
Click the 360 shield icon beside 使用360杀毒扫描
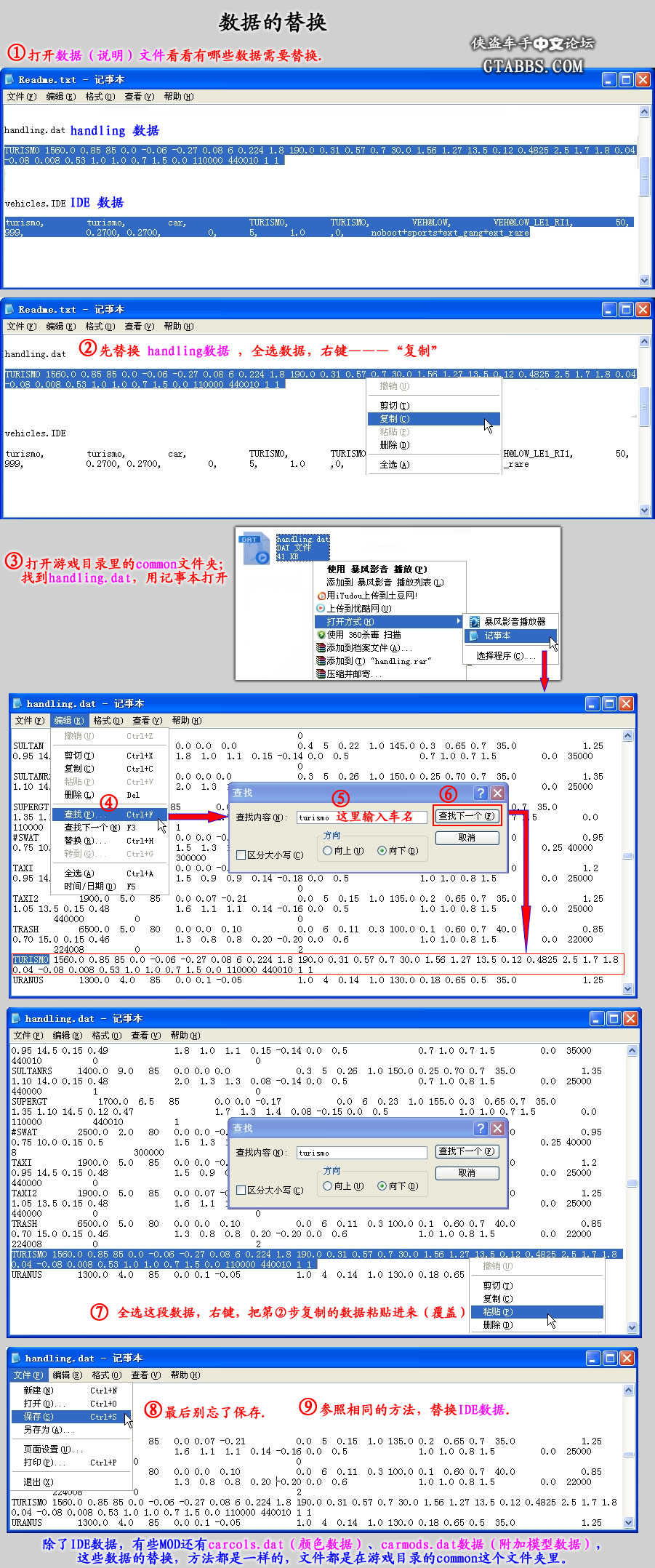321,634
